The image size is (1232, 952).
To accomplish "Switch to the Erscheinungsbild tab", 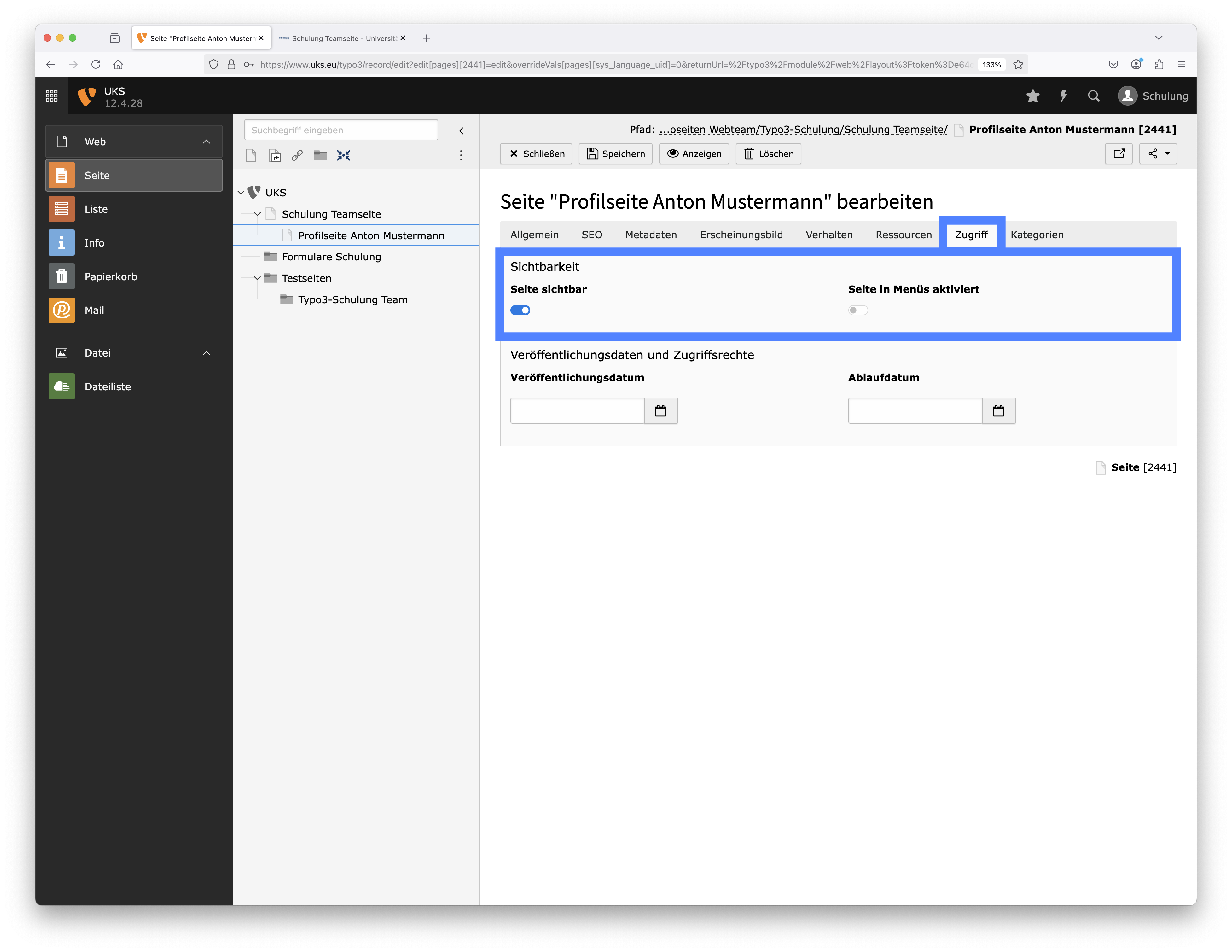I will [x=741, y=235].
